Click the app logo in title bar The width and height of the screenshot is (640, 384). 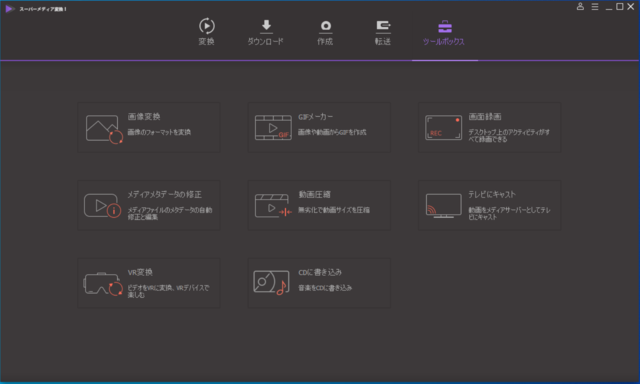[x=10, y=9]
